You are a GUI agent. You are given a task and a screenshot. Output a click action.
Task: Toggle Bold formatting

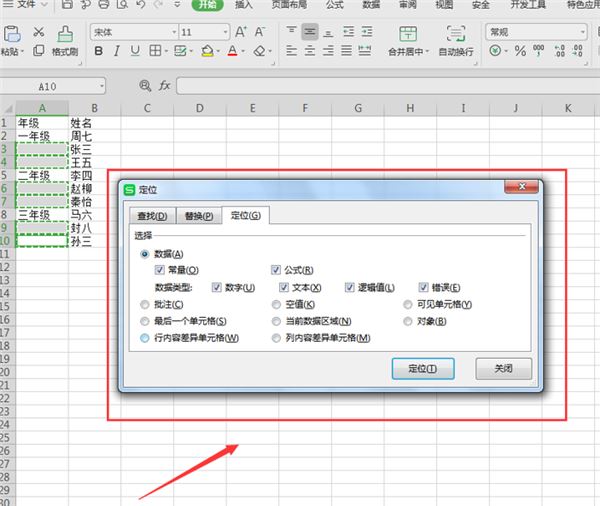[x=98, y=51]
